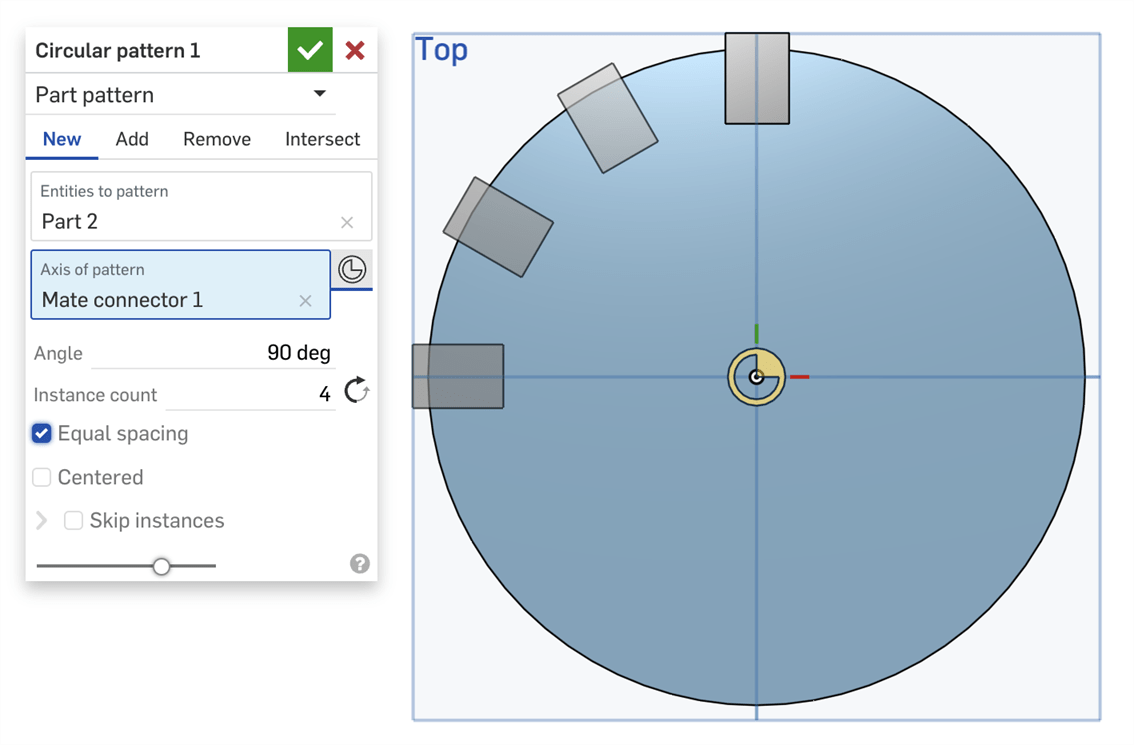Uncheck the Equal spacing checkbox
This screenshot has height=745, width=1134.
[42, 433]
